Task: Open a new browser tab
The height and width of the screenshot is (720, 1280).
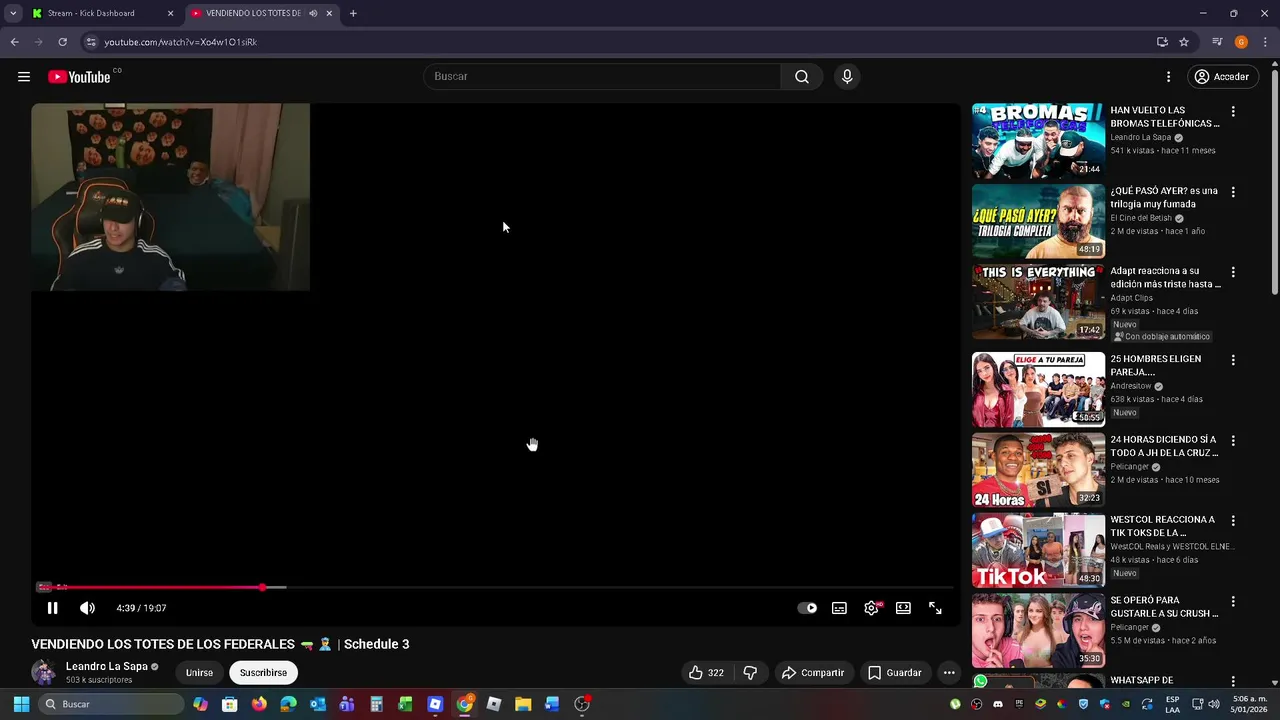Action: [353, 13]
